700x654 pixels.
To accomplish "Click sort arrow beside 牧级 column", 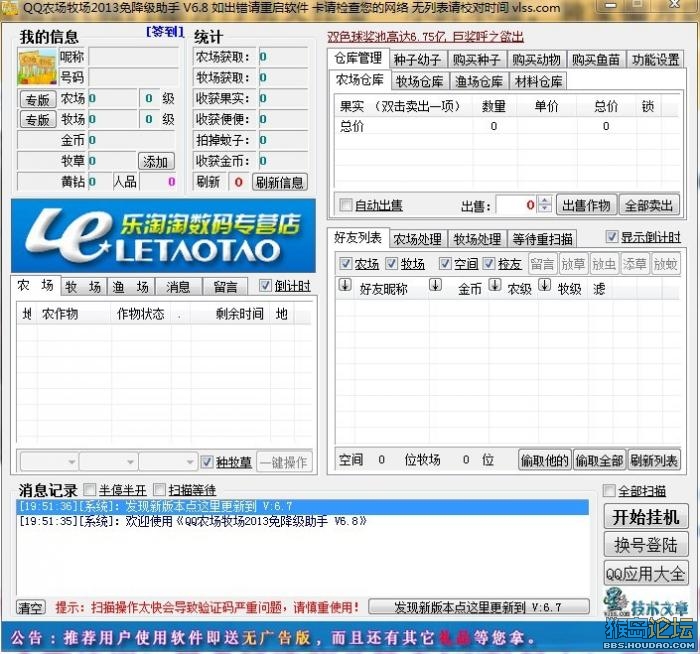I will point(544,285).
